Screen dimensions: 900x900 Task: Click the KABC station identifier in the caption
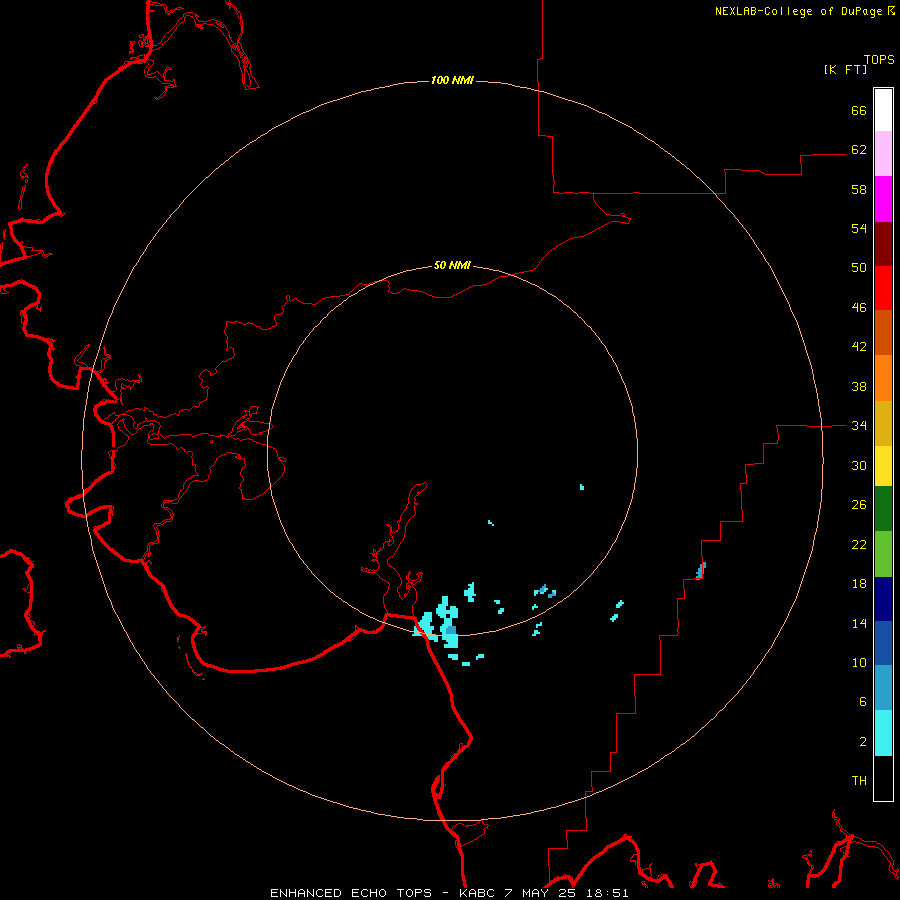click(478, 893)
